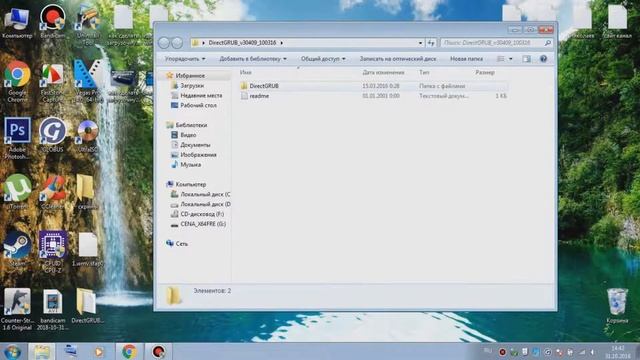Viewport: 640px width, 360px height.
Task: Expand address bar history dropdown arrow
Action: pyautogui.click(x=420, y=42)
